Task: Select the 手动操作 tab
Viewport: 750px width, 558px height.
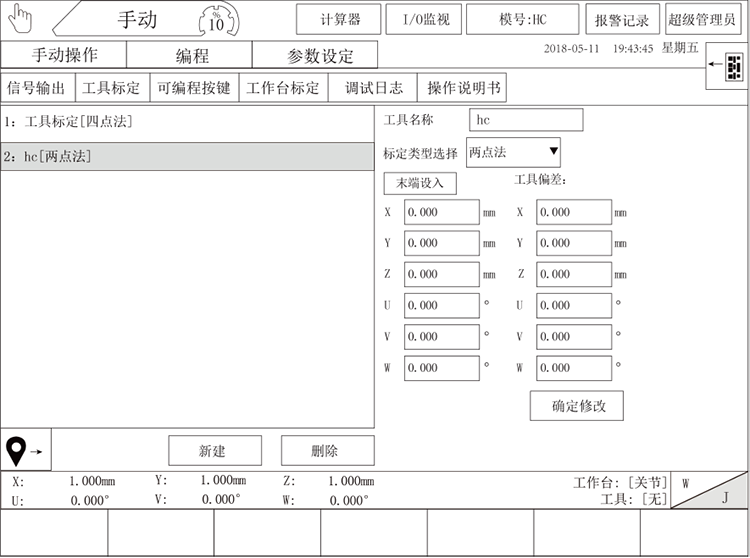Action: (65, 56)
